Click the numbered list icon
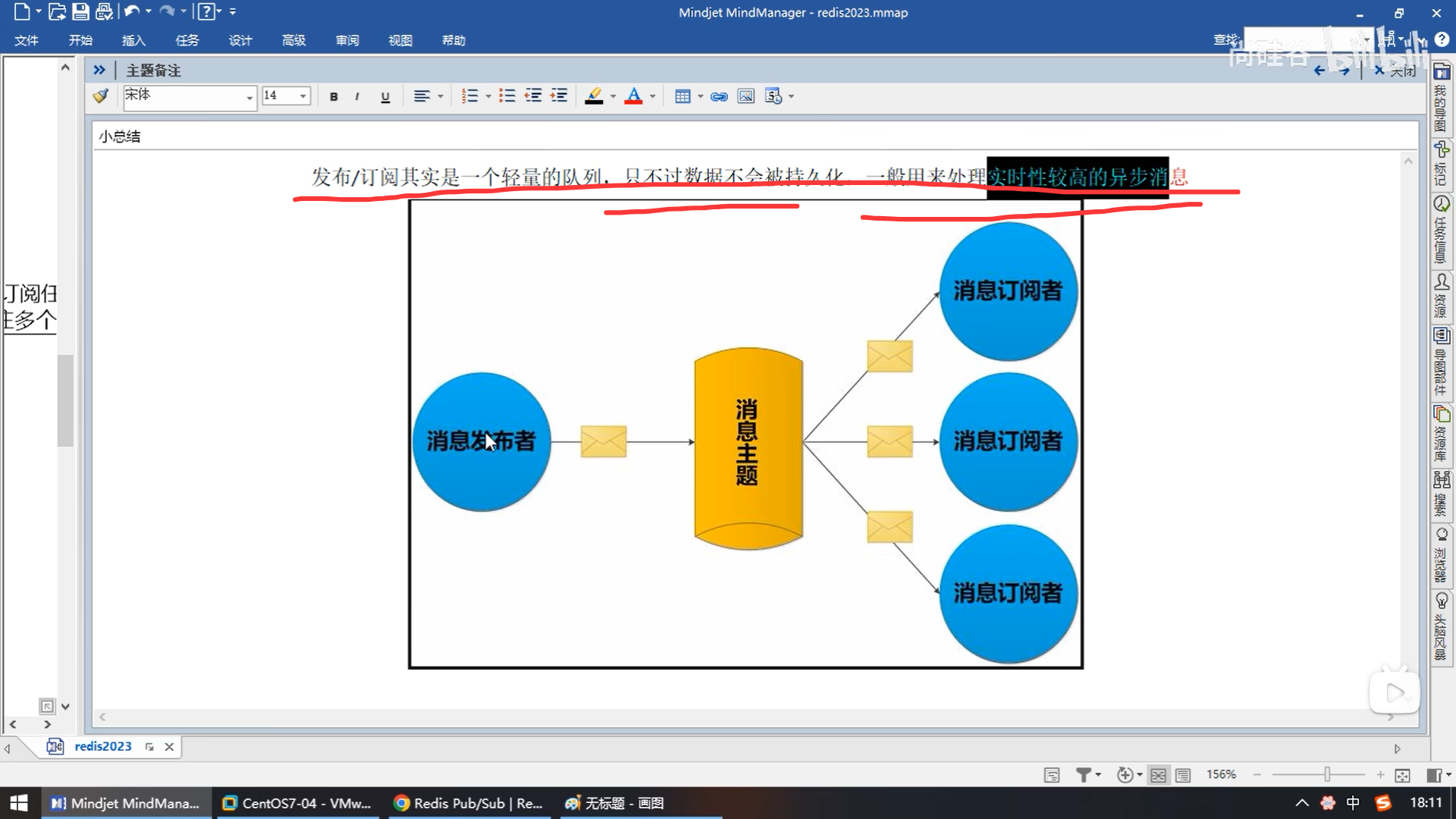 (x=469, y=96)
